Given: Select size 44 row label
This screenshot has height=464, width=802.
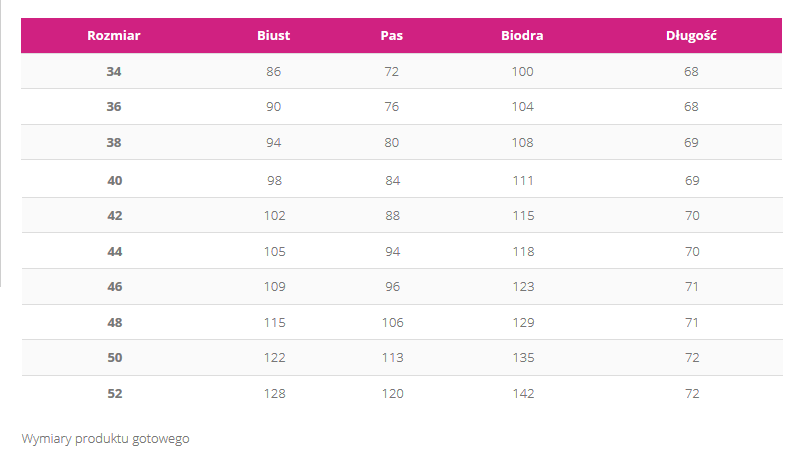Looking at the screenshot, I should (114, 251).
